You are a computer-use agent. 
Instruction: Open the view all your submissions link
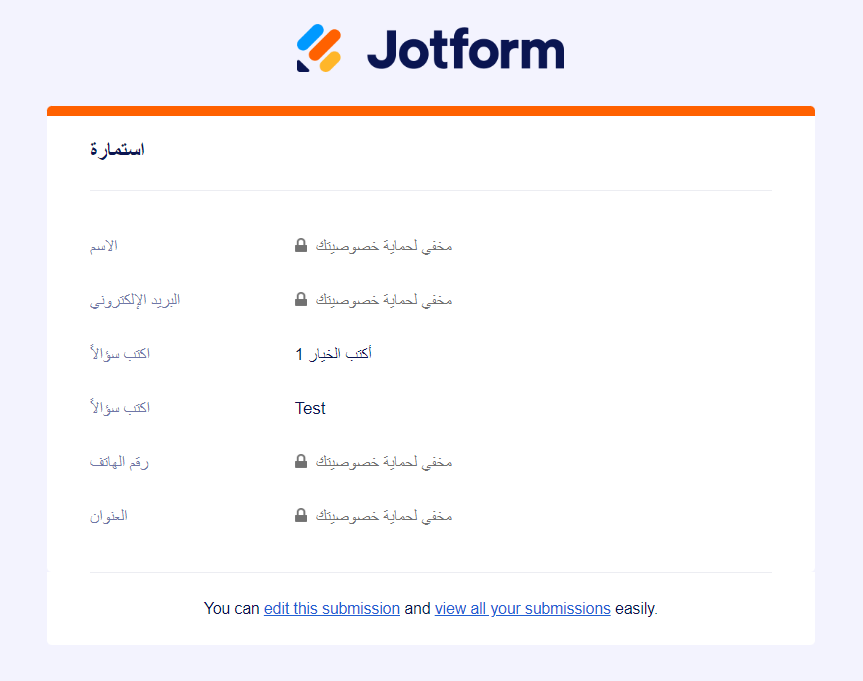tap(522, 608)
